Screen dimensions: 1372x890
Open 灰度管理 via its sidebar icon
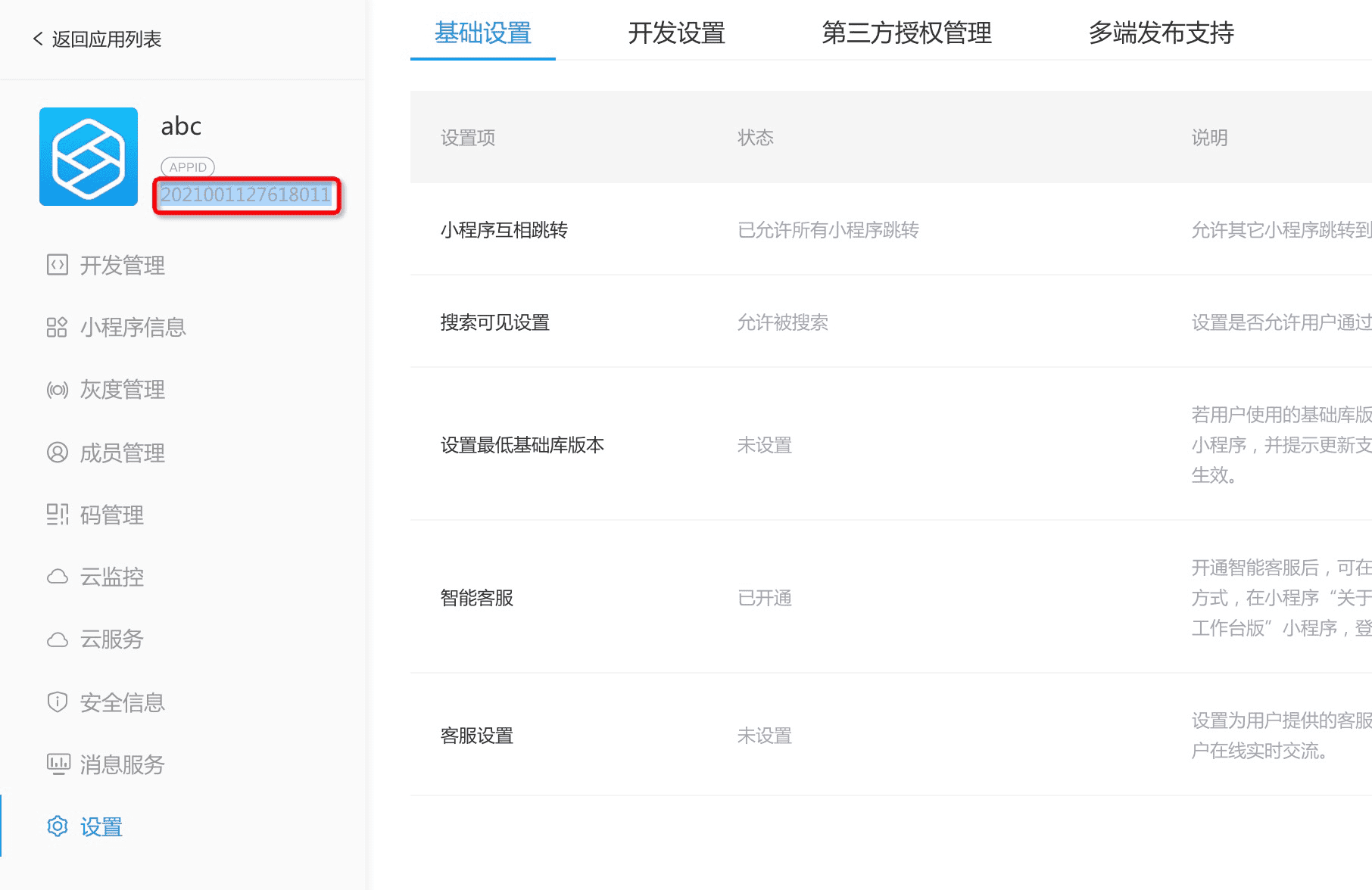(x=57, y=389)
